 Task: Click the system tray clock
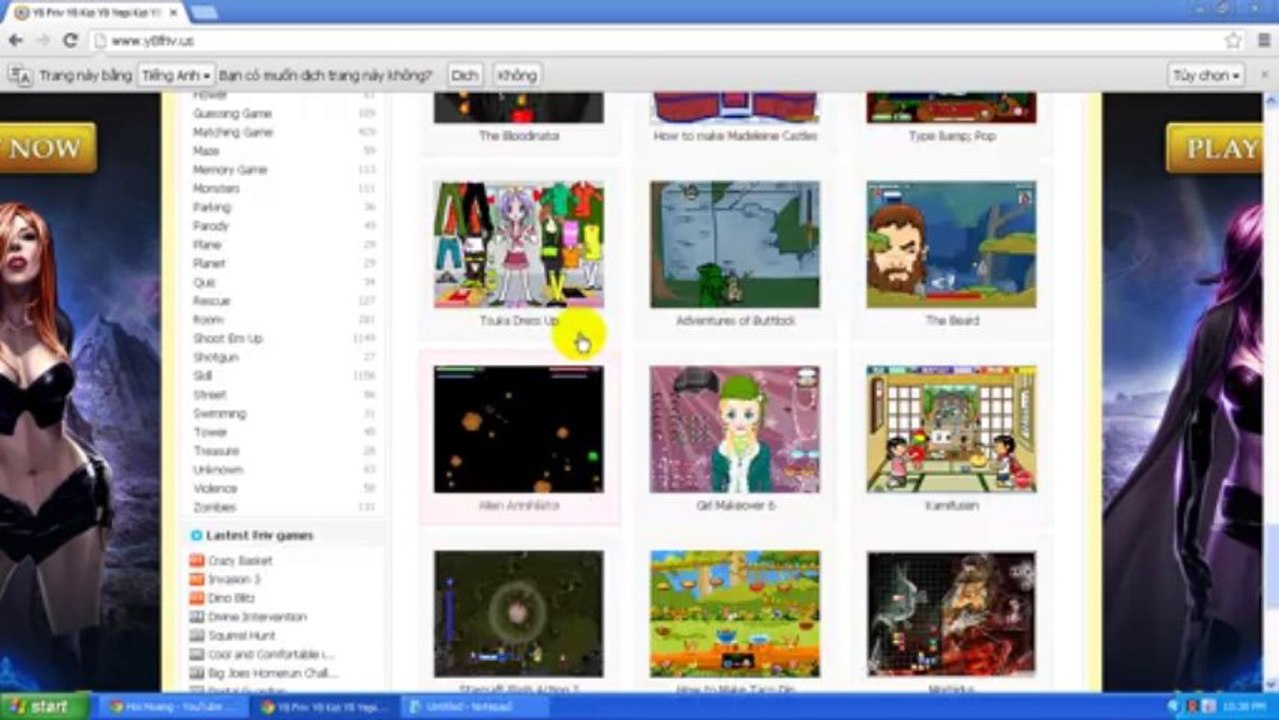[x=1245, y=706]
